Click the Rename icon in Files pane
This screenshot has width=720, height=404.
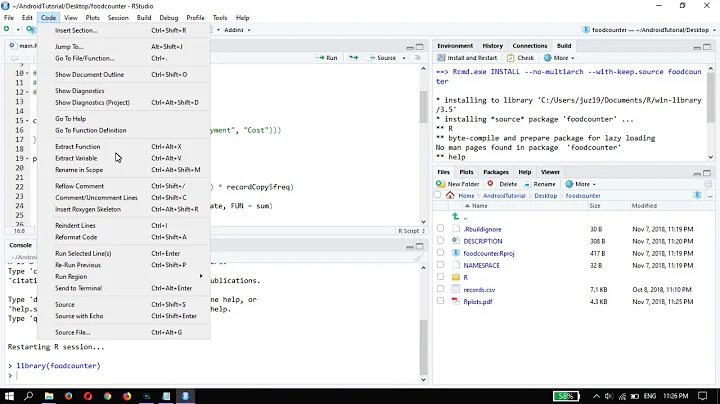[x=527, y=184]
